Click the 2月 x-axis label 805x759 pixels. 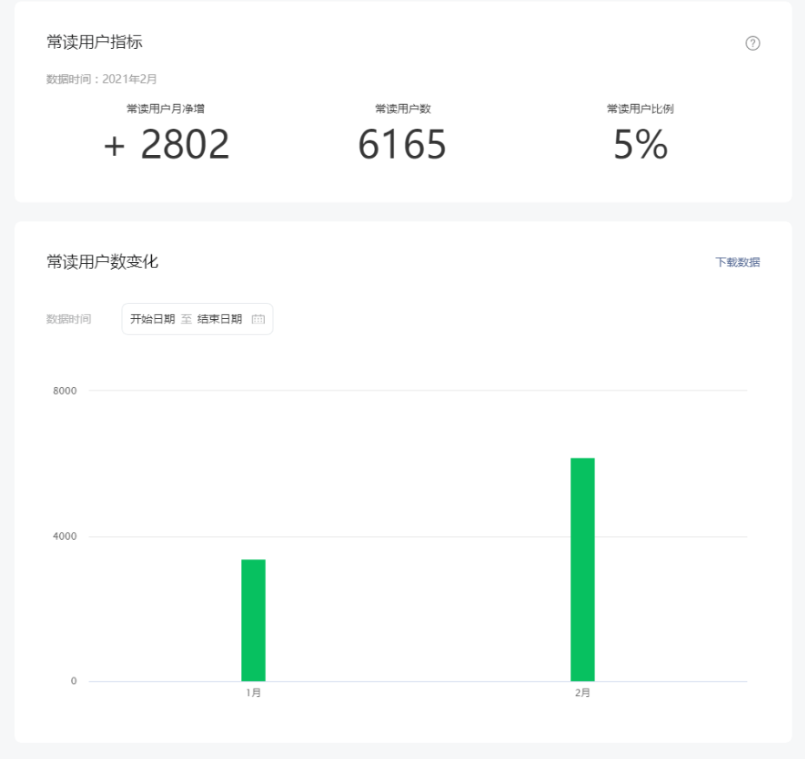[583, 693]
